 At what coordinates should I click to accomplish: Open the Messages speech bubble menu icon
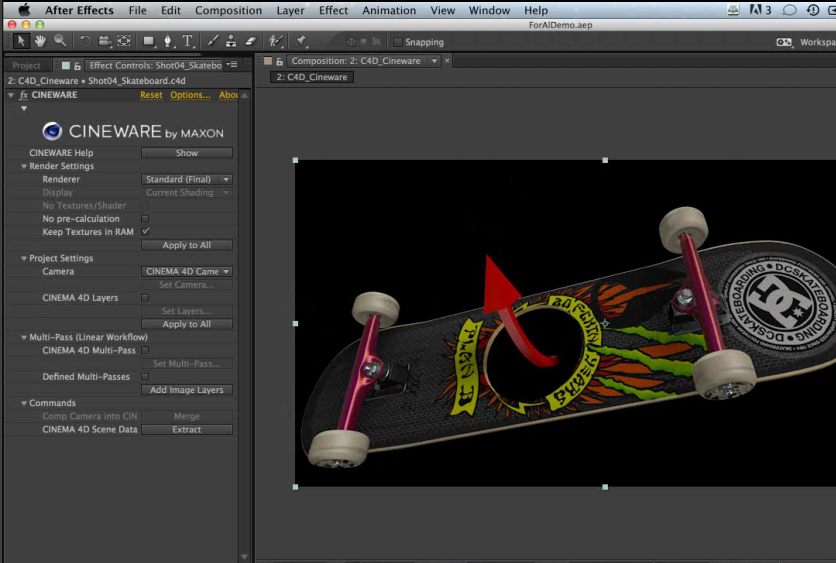click(x=789, y=10)
